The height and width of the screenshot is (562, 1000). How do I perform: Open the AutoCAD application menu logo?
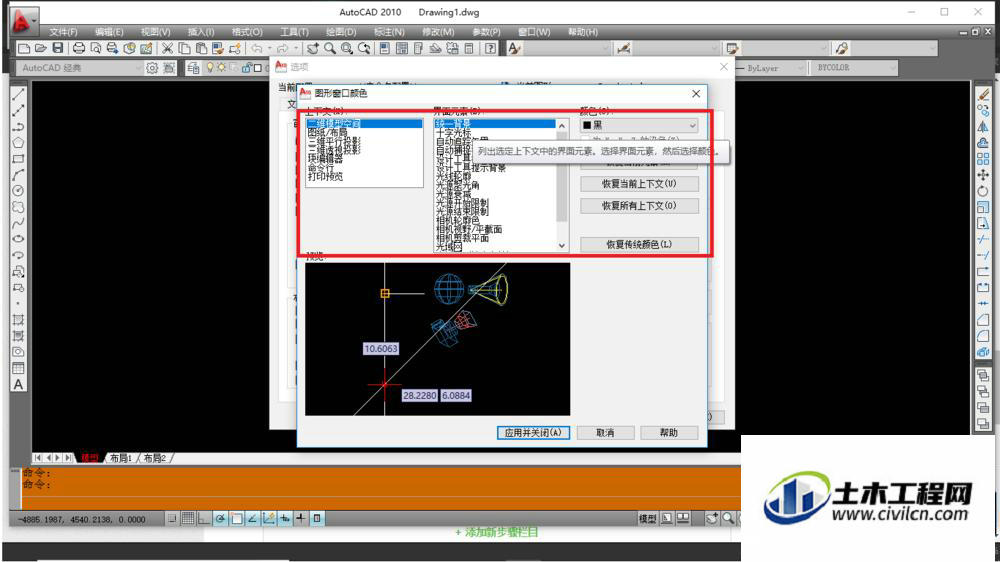point(22,20)
